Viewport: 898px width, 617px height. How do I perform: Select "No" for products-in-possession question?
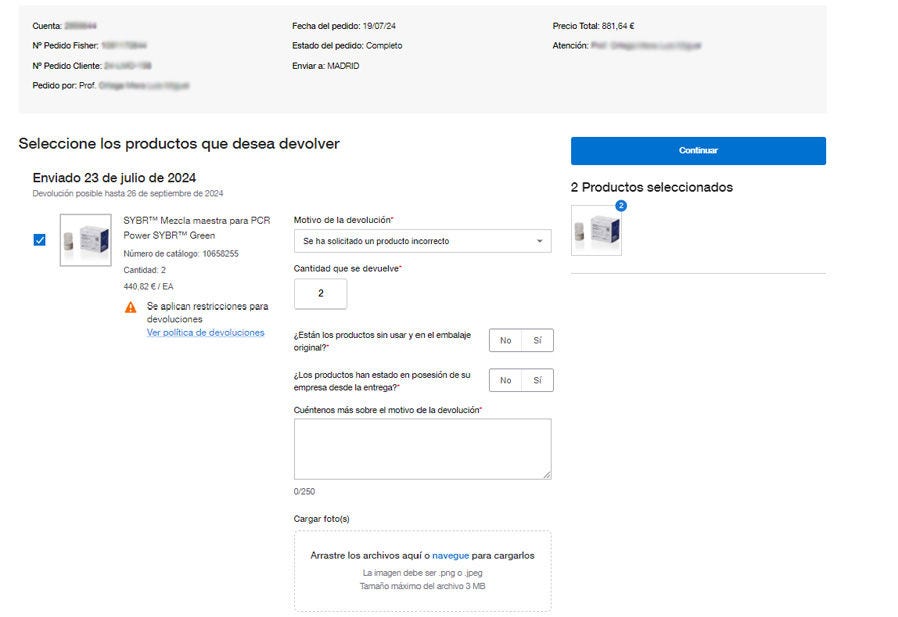click(504, 380)
